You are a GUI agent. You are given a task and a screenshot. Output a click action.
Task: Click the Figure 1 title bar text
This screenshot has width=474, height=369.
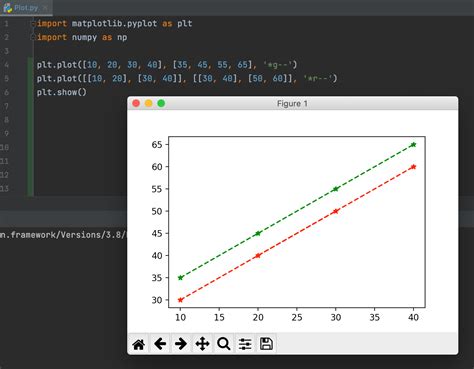(292, 104)
